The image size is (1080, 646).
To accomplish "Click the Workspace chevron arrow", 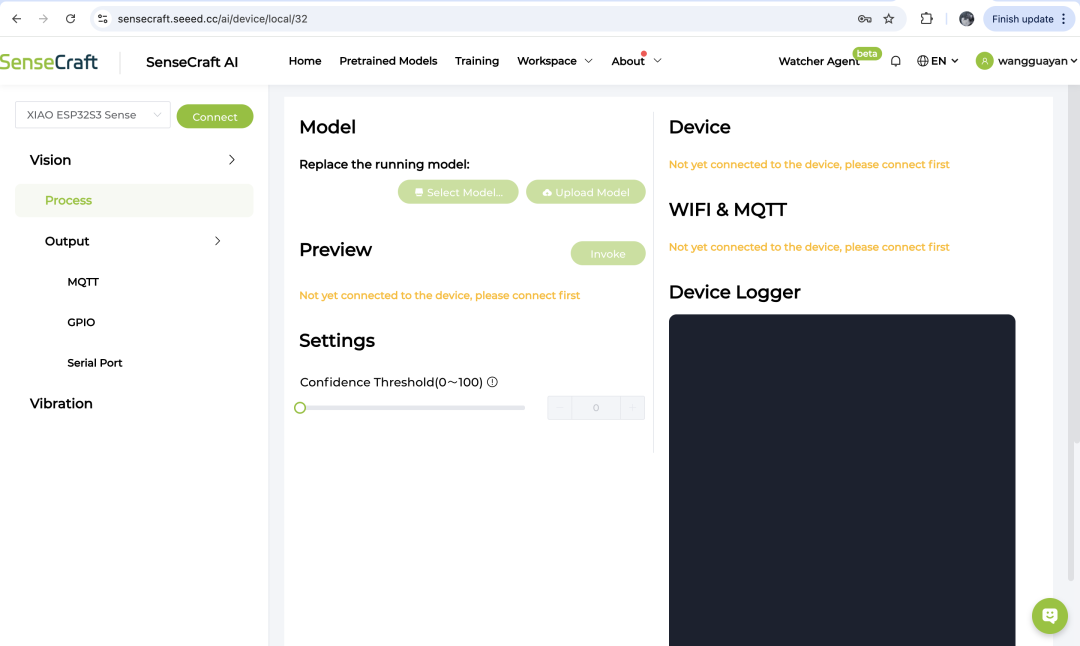I will pyautogui.click(x=588, y=61).
